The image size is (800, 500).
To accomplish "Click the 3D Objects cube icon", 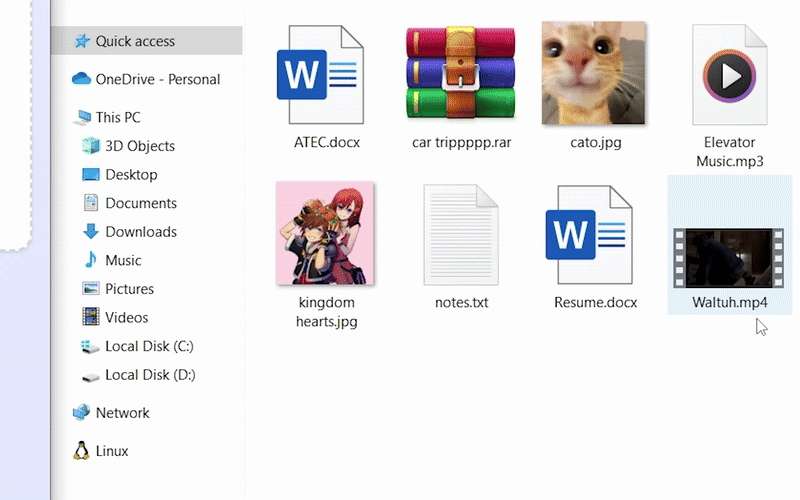I will click(x=90, y=146).
